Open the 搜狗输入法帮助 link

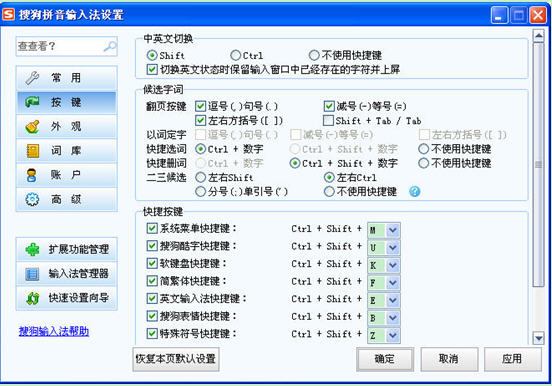point(54,331)
